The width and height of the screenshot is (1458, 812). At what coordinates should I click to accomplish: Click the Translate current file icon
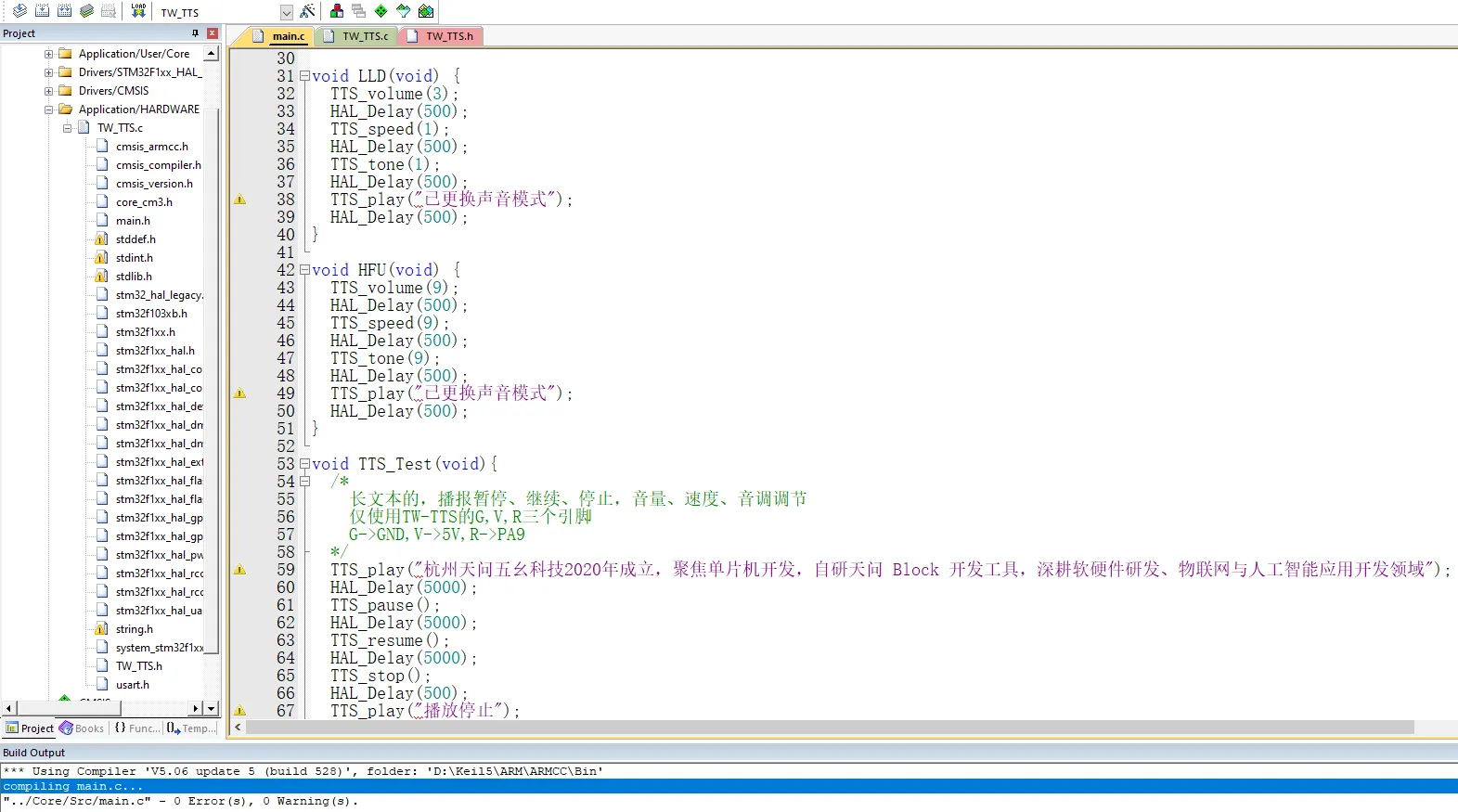coord(19,11)
